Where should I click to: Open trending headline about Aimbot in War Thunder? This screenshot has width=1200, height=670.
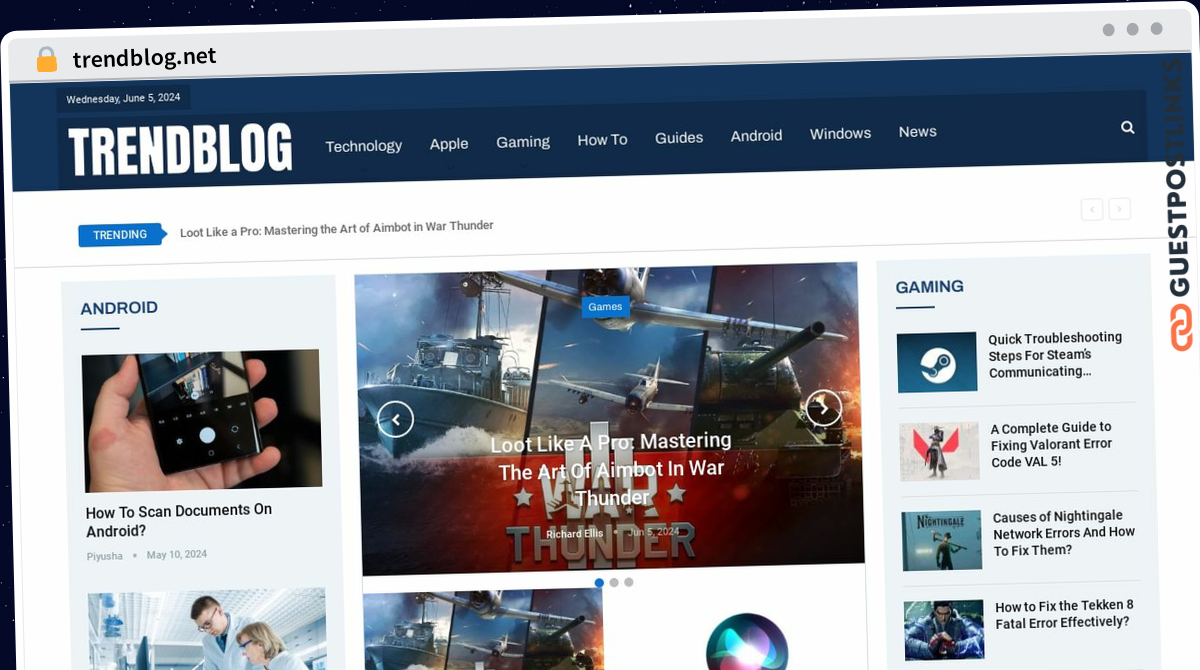pos(337,229)
